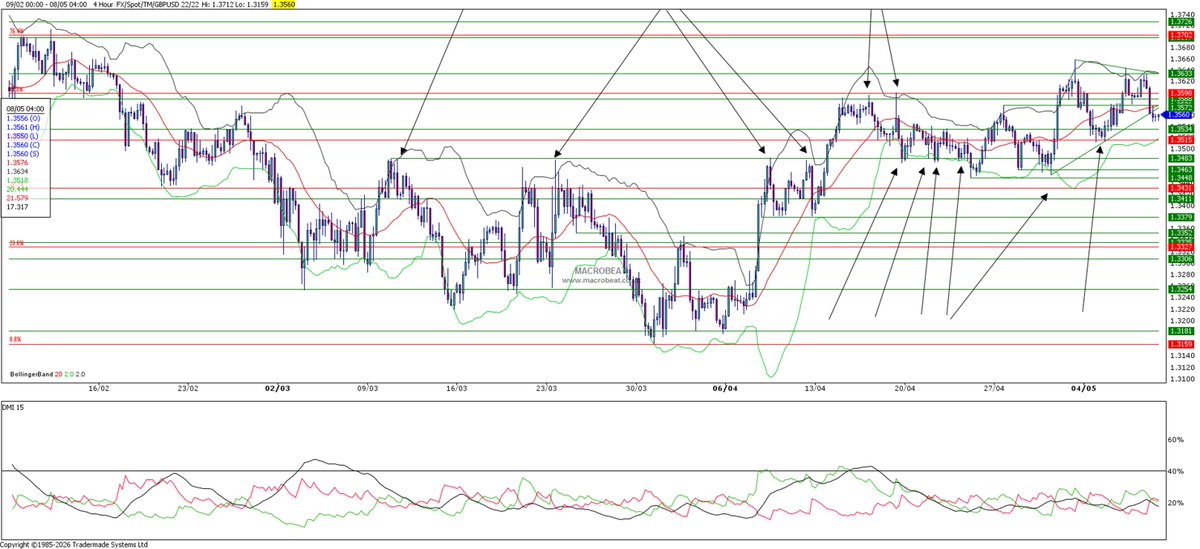Select the green 1.3463 level label
The height and width of the screenshot is (549, 1200).
[x=1181, y=170]
